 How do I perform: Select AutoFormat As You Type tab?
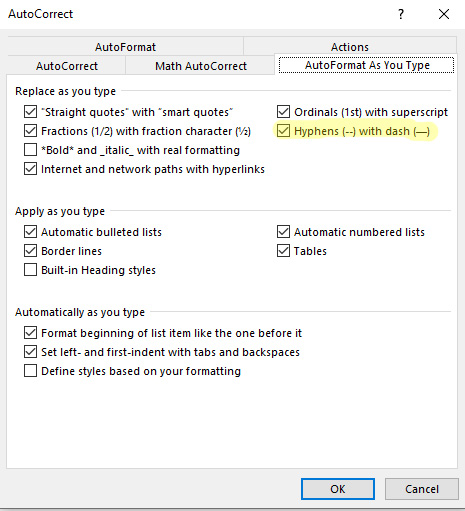367,65
